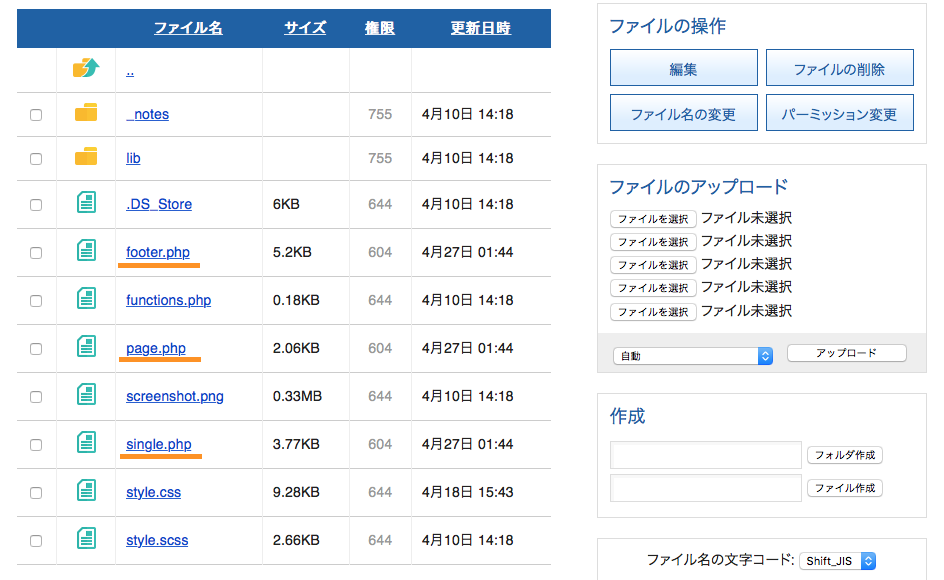Click the フォルダ作成 button
The width and height of the screenshot is (944, 580).
[x=845, y=455]
